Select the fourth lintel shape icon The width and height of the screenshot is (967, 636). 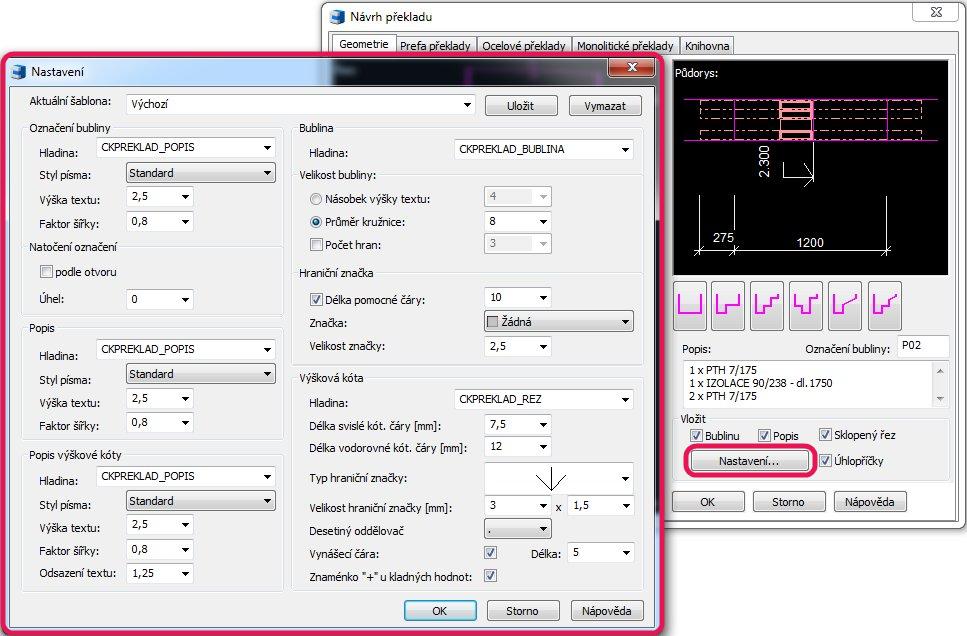tap(806, 305)
